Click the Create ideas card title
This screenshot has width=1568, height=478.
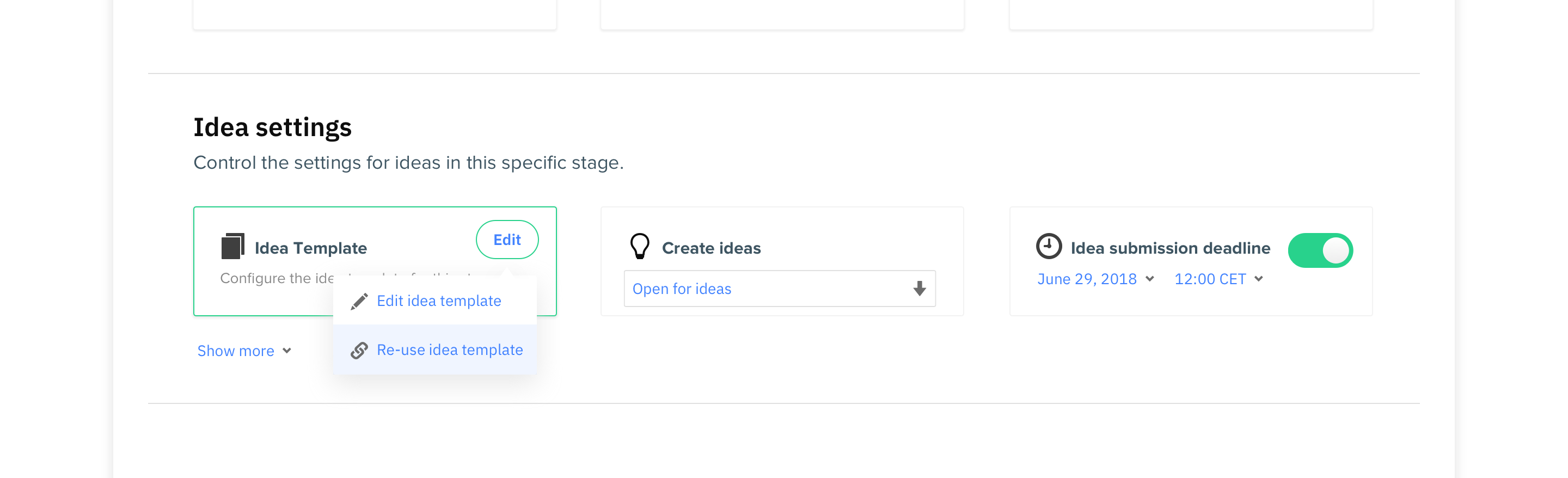(x=711, y=248)
